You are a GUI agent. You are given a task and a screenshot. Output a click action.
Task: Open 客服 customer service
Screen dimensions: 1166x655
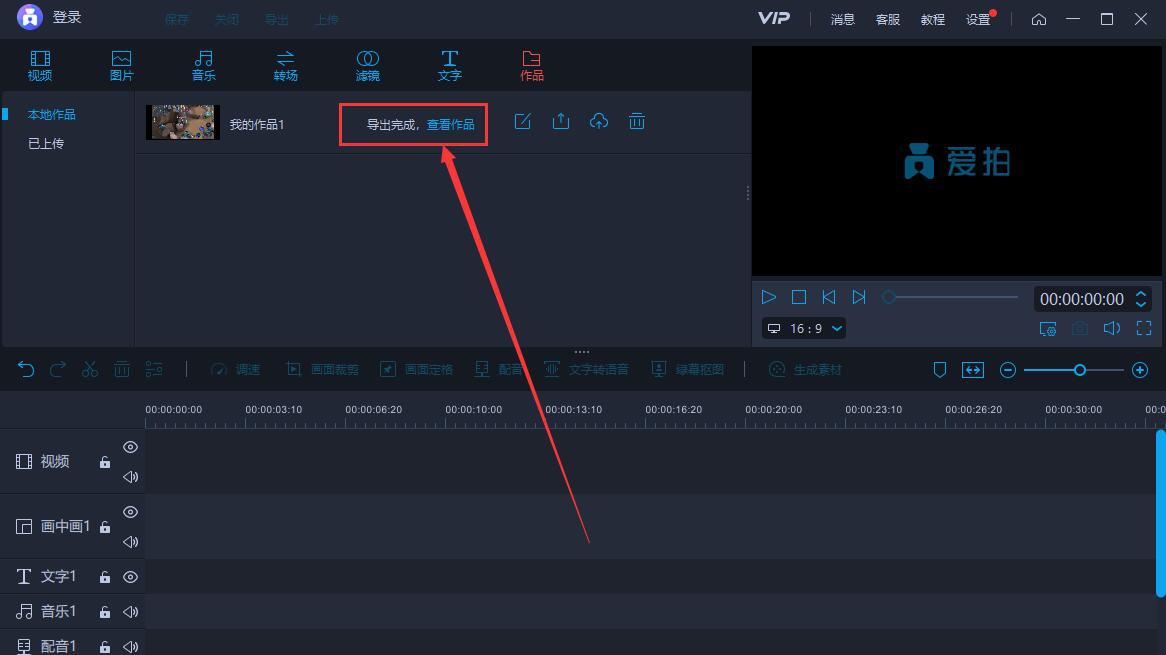888,19
